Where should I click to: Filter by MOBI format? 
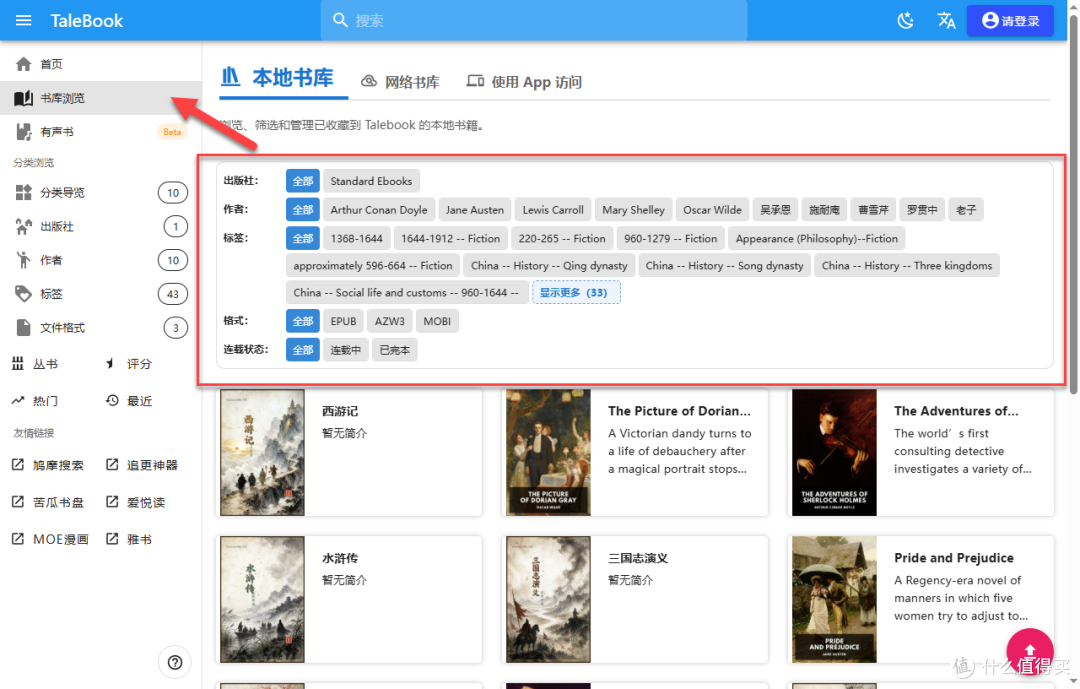click(437, 321)
